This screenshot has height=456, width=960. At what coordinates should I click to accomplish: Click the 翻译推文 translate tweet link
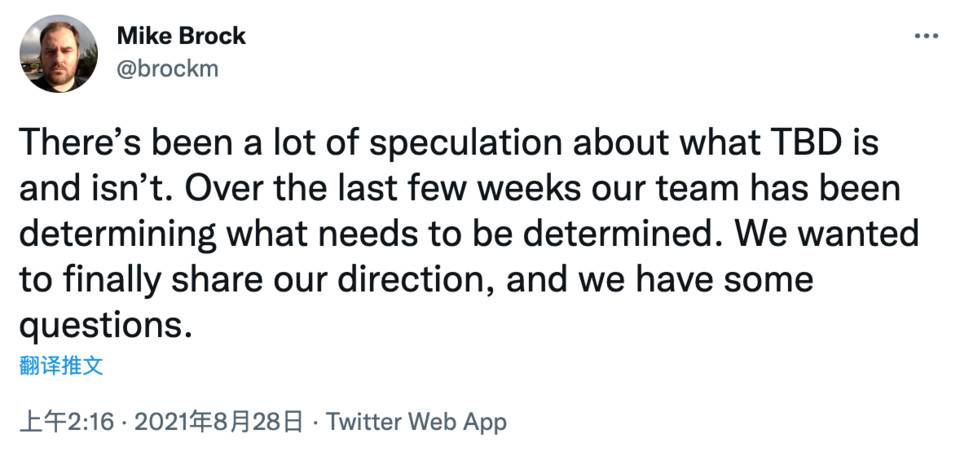[61, 366]
